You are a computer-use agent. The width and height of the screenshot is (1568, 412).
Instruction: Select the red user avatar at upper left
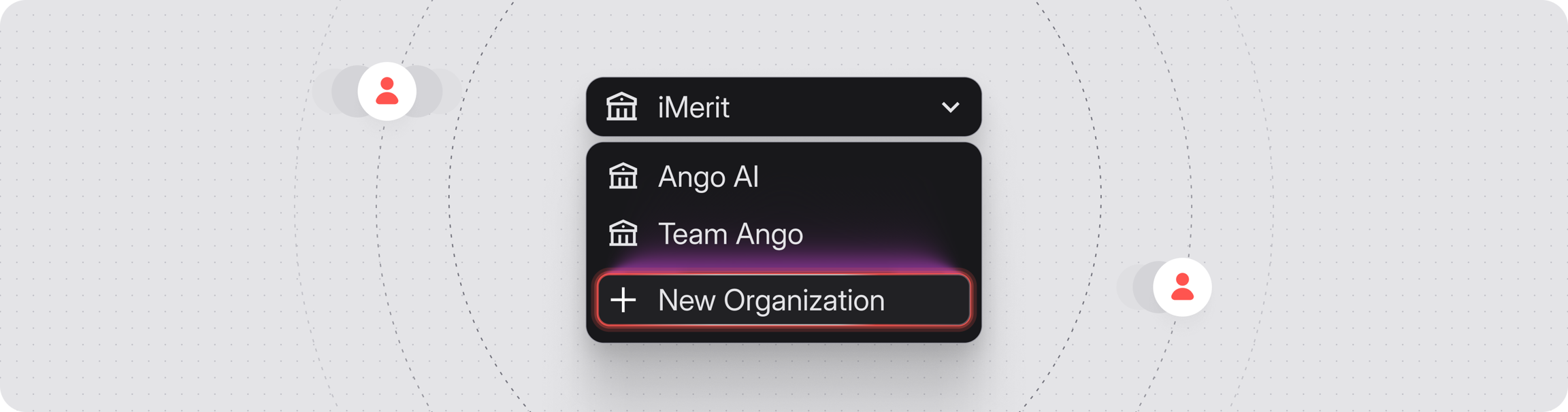coord(387,91)
